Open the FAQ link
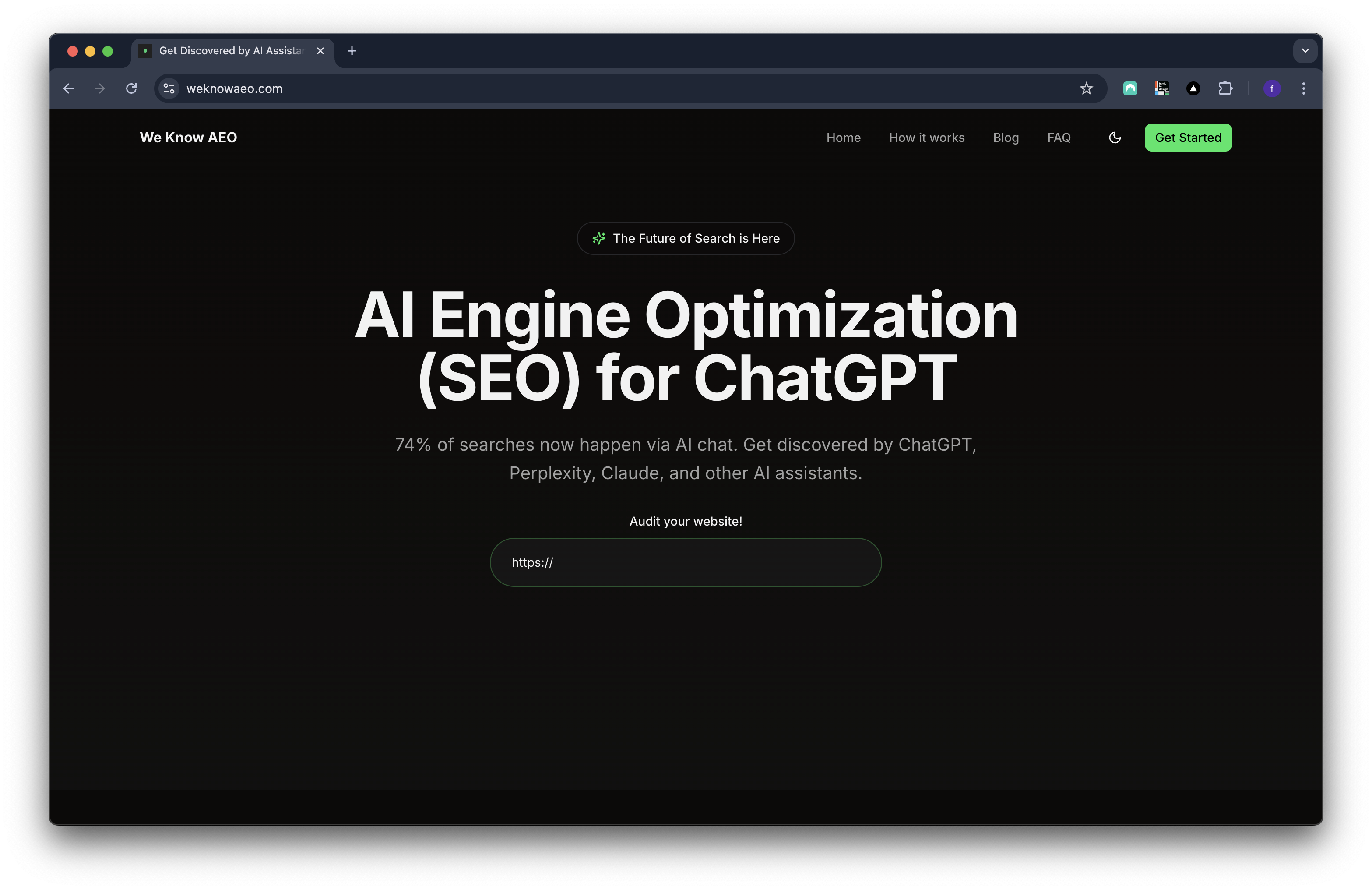Viewport: 1372px width, 890px height. click(1059, 138)
